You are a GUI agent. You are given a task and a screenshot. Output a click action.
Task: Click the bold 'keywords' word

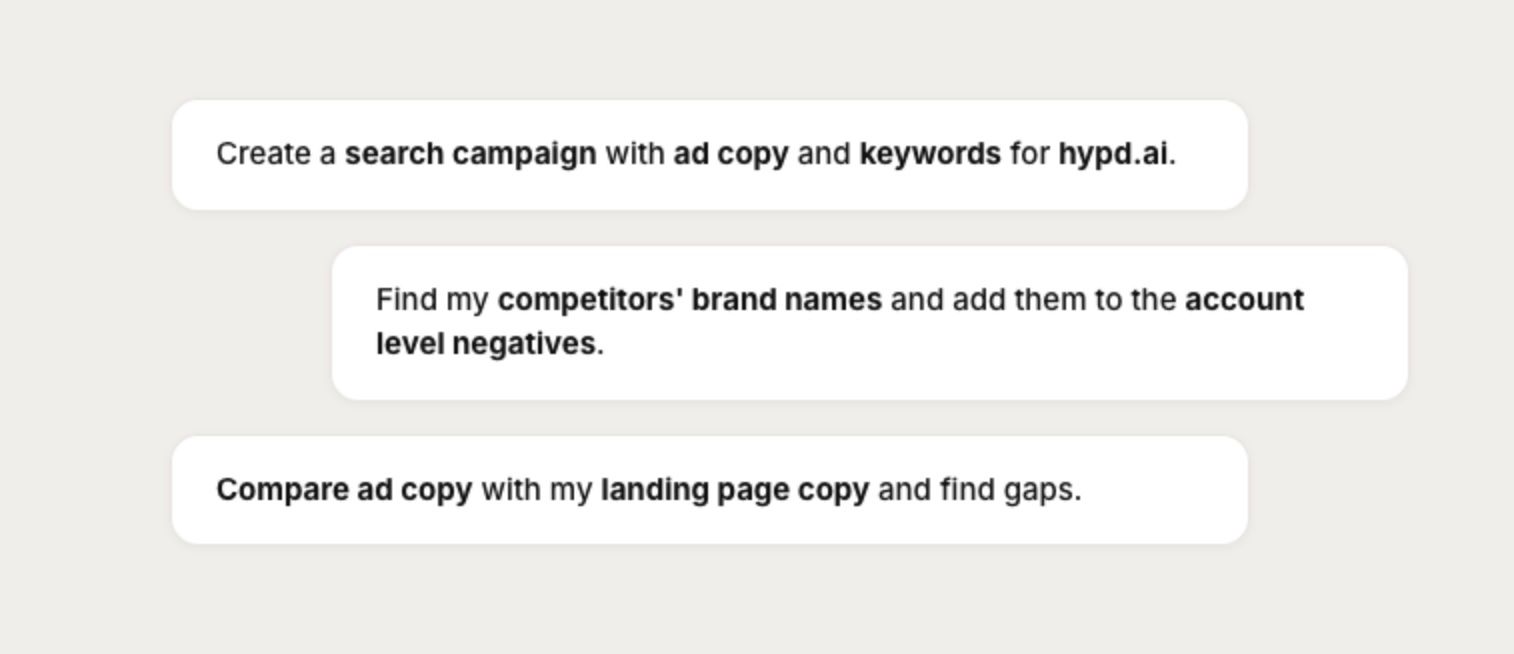[929, 154]
